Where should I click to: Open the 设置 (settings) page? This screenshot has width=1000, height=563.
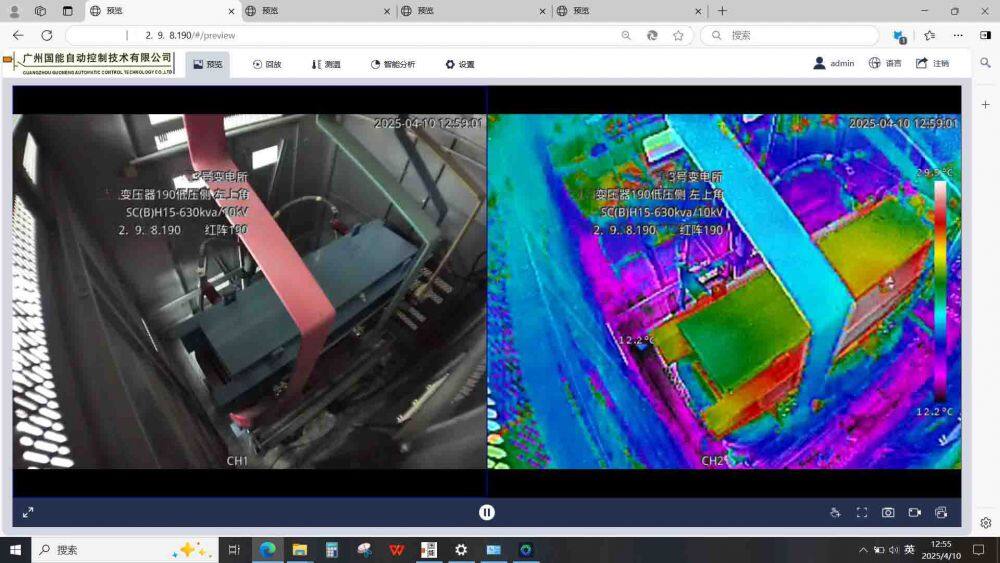460,64
